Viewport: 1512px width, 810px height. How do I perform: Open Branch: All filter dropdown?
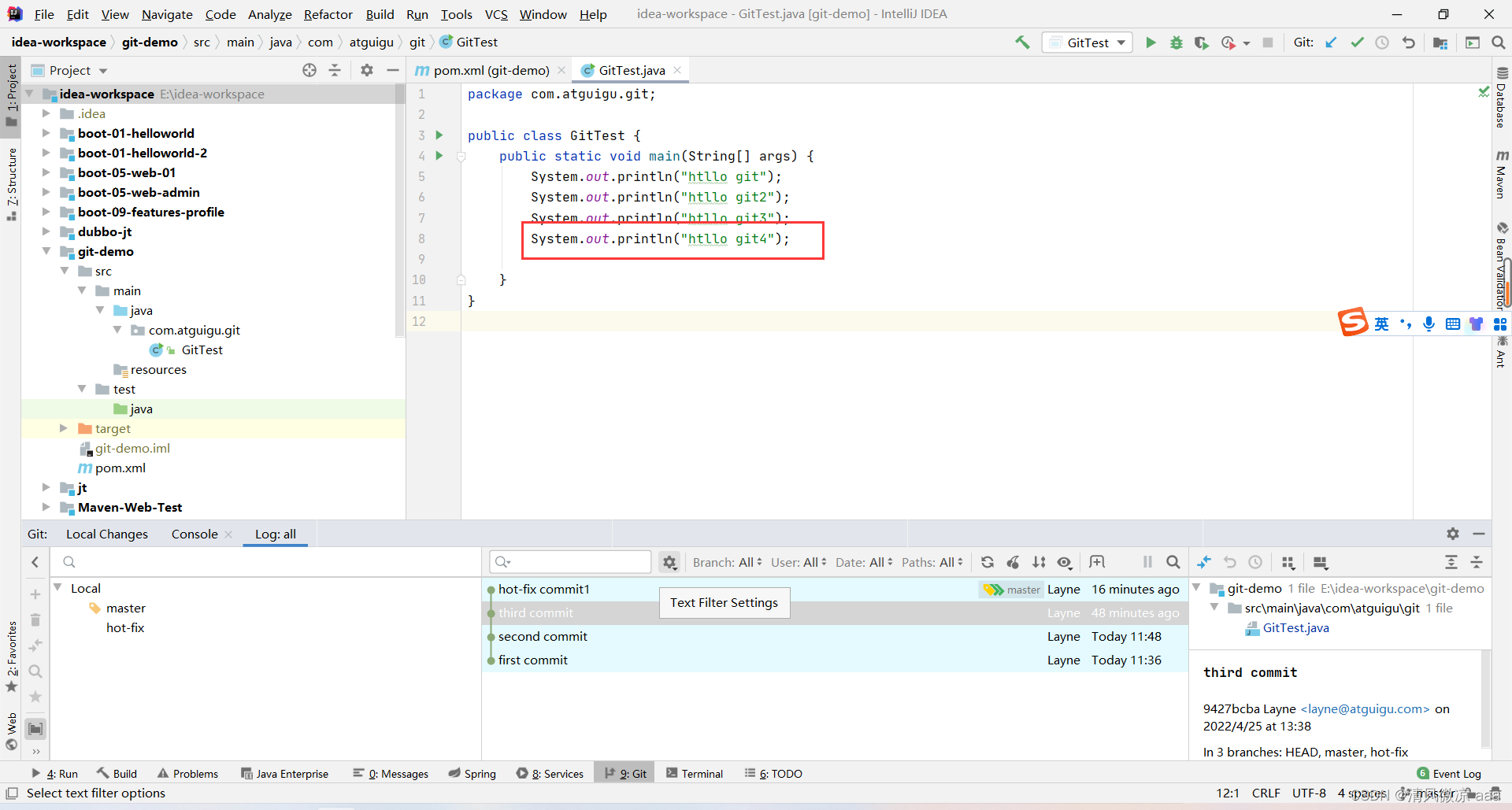pyautogui.click(x=727, y=562)
